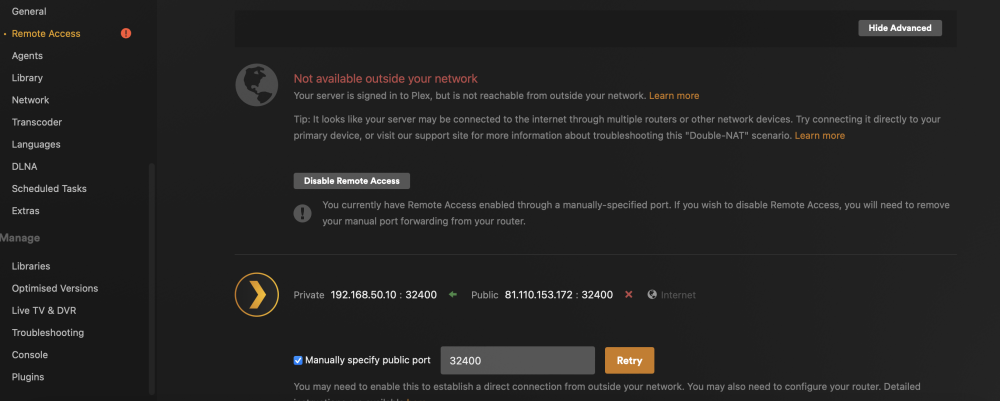Click the globe status icon
1000x401 pixels.
click(256, 85)
